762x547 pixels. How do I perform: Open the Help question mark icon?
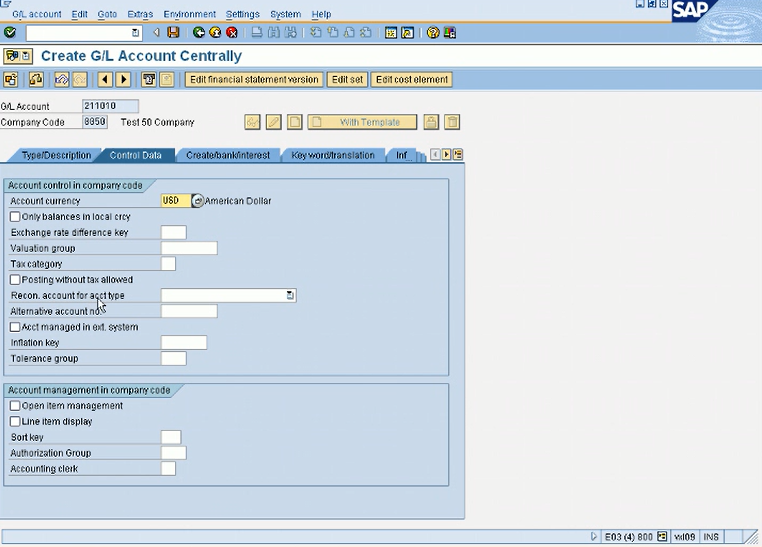[x=433, y=33]
